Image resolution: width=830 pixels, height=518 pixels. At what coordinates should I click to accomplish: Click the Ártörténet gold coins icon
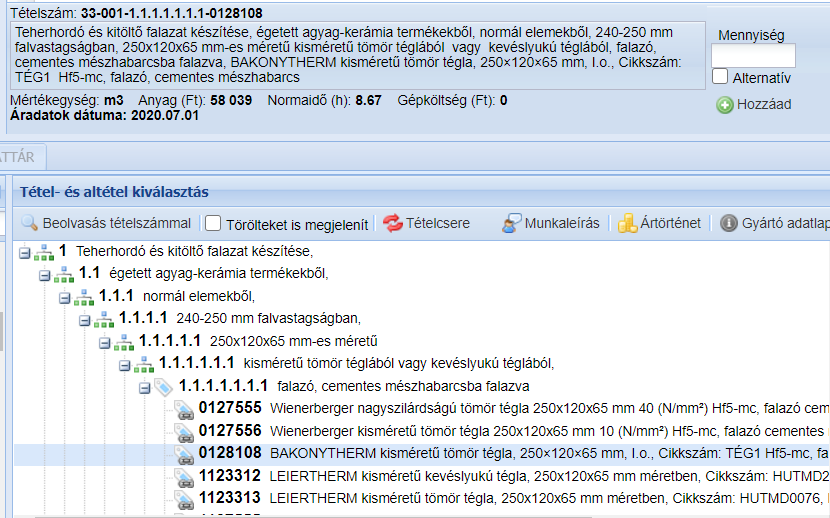tap(627, 223)
